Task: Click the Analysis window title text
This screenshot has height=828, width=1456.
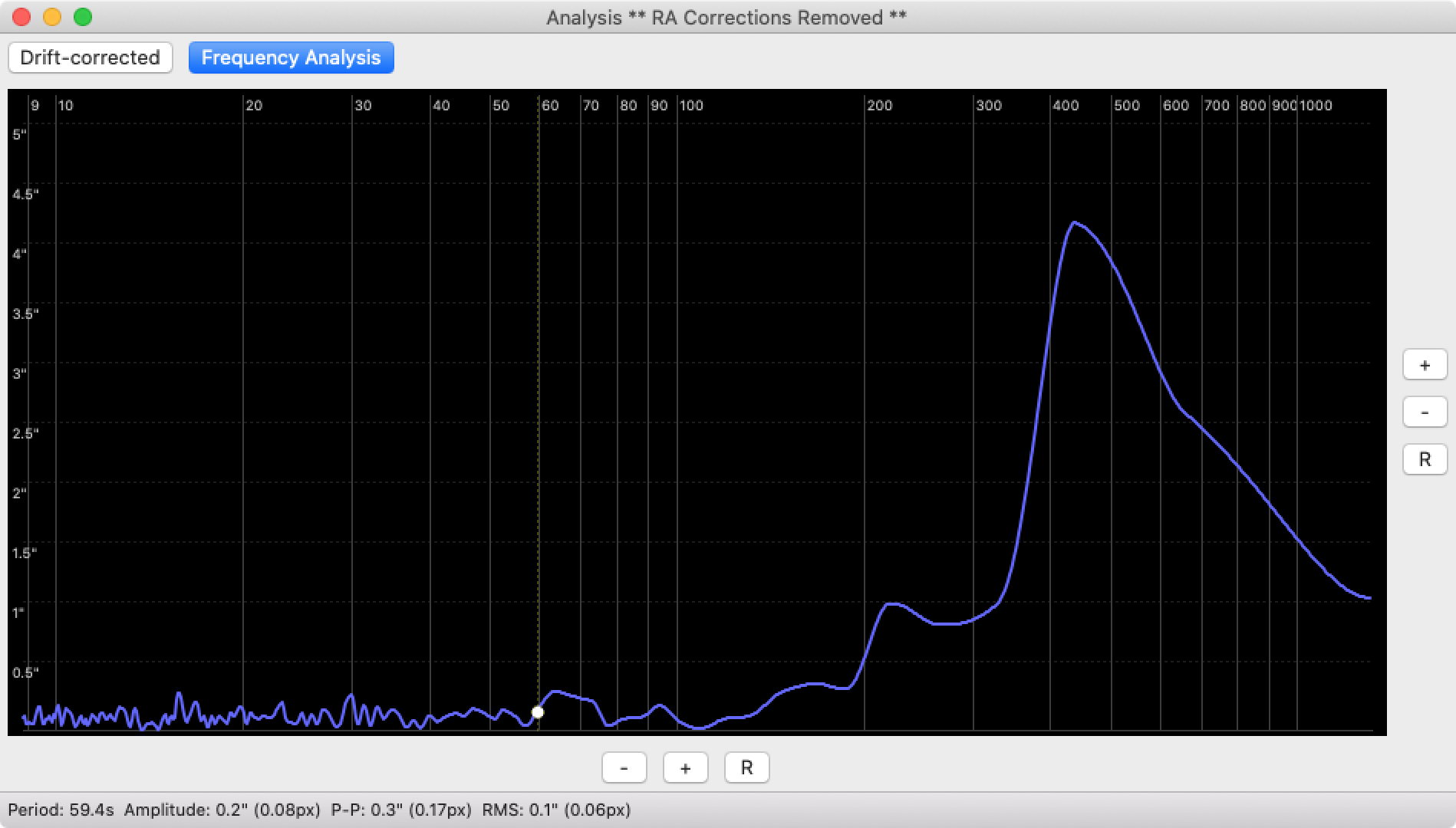Action: pos(726,18)
